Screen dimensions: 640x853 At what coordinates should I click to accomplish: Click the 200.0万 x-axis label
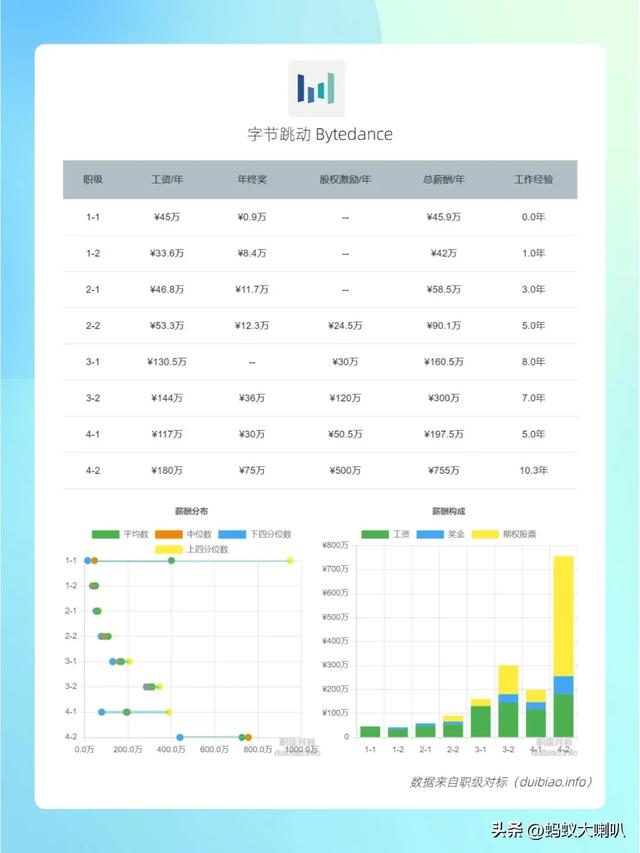click(127, 750)
